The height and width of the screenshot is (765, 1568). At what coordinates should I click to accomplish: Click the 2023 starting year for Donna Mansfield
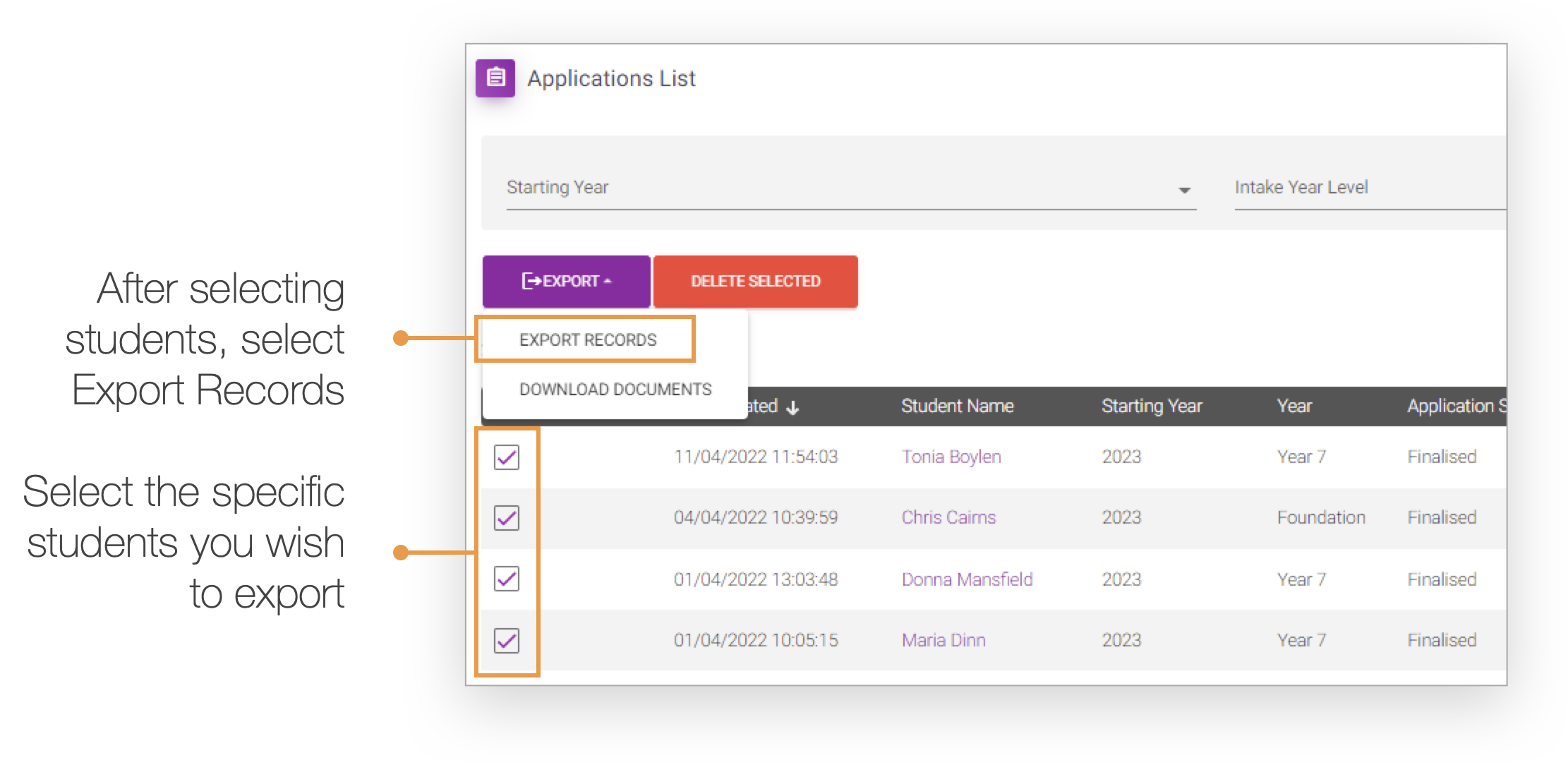click(x=1121, y=579)
